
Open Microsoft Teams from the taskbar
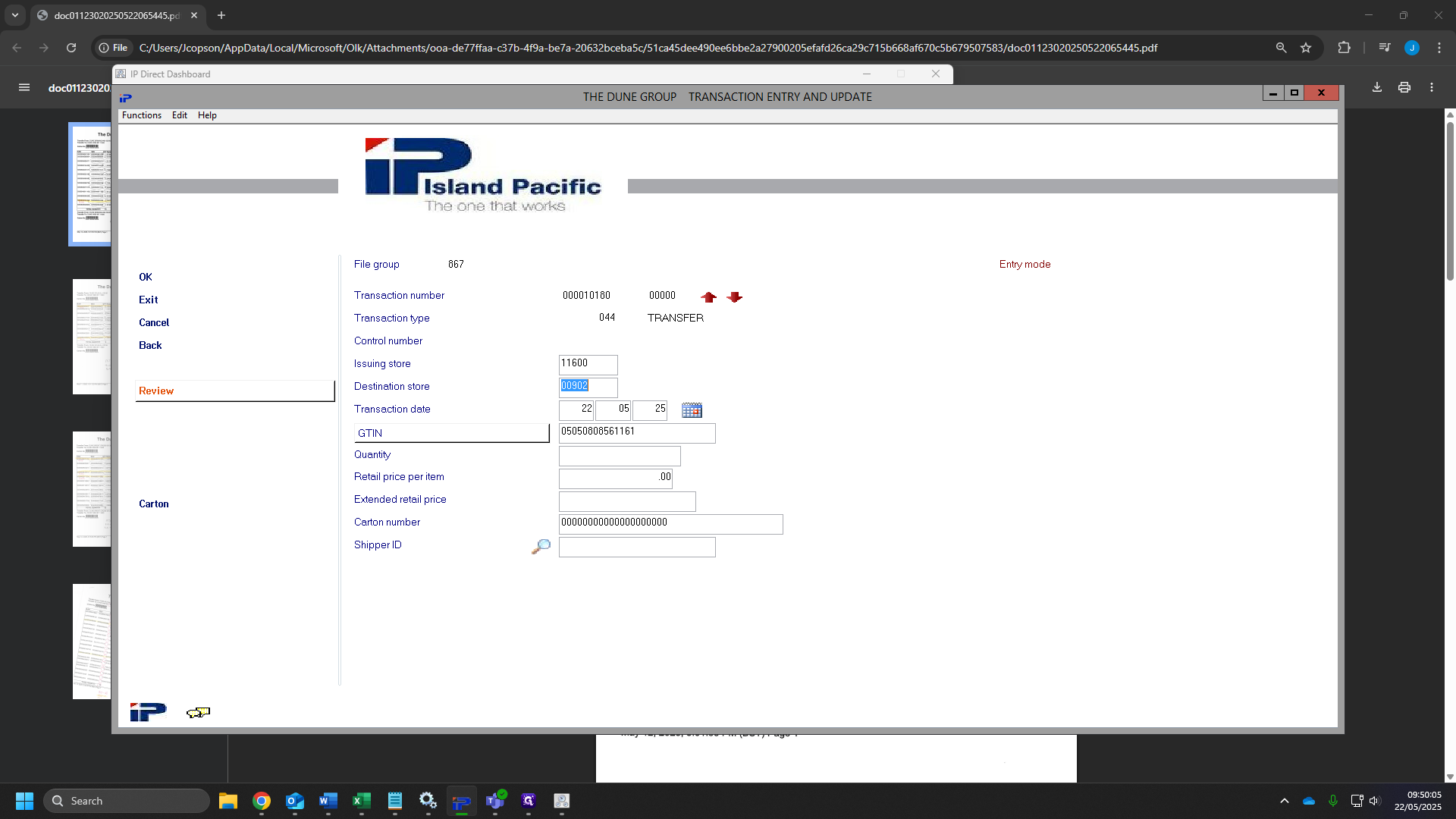495,801
